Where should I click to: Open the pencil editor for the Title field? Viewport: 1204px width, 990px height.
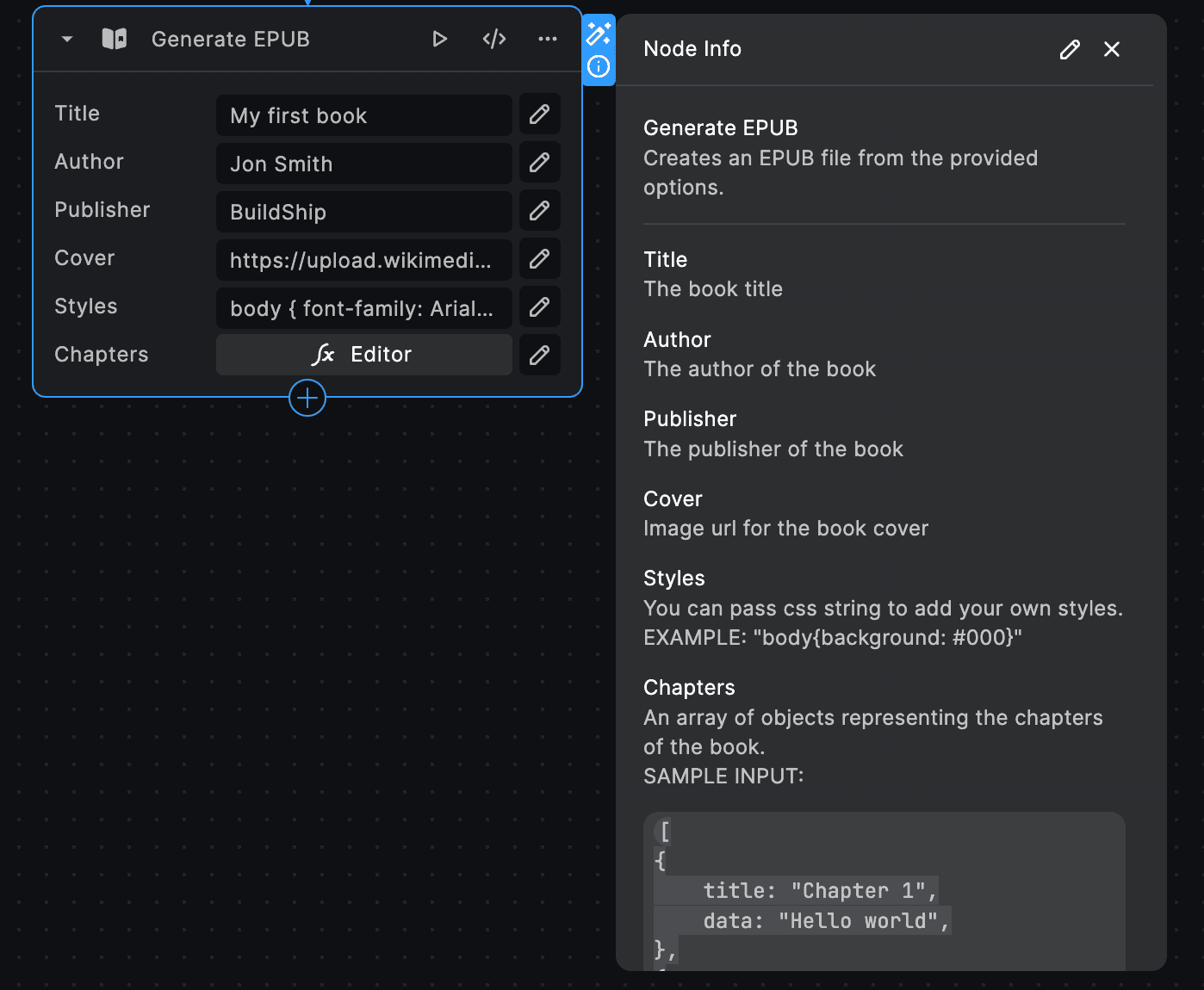[x=539, y=114]
